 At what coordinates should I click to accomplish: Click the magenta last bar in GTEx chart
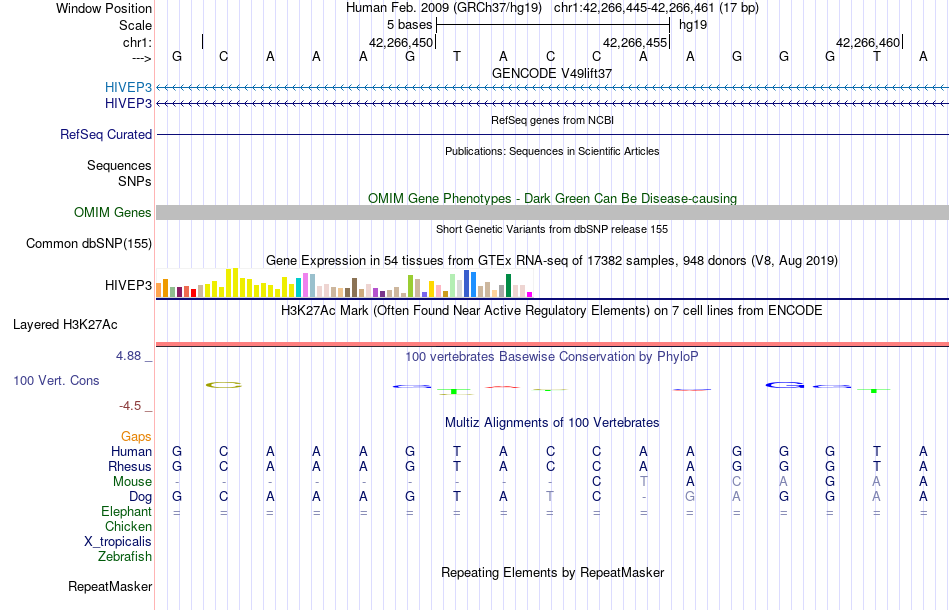coord(530,294)
